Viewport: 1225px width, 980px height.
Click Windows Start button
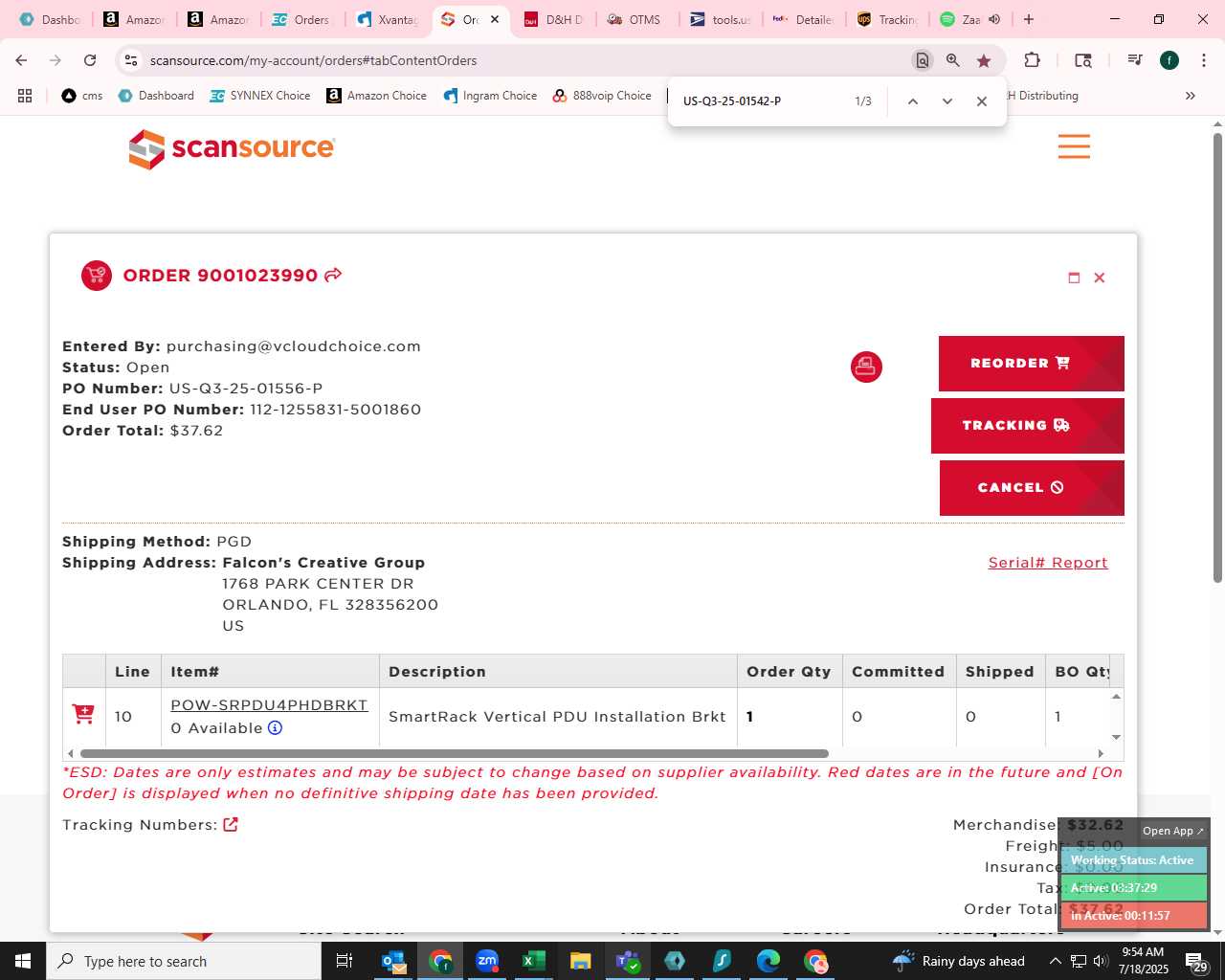(23, 961)
